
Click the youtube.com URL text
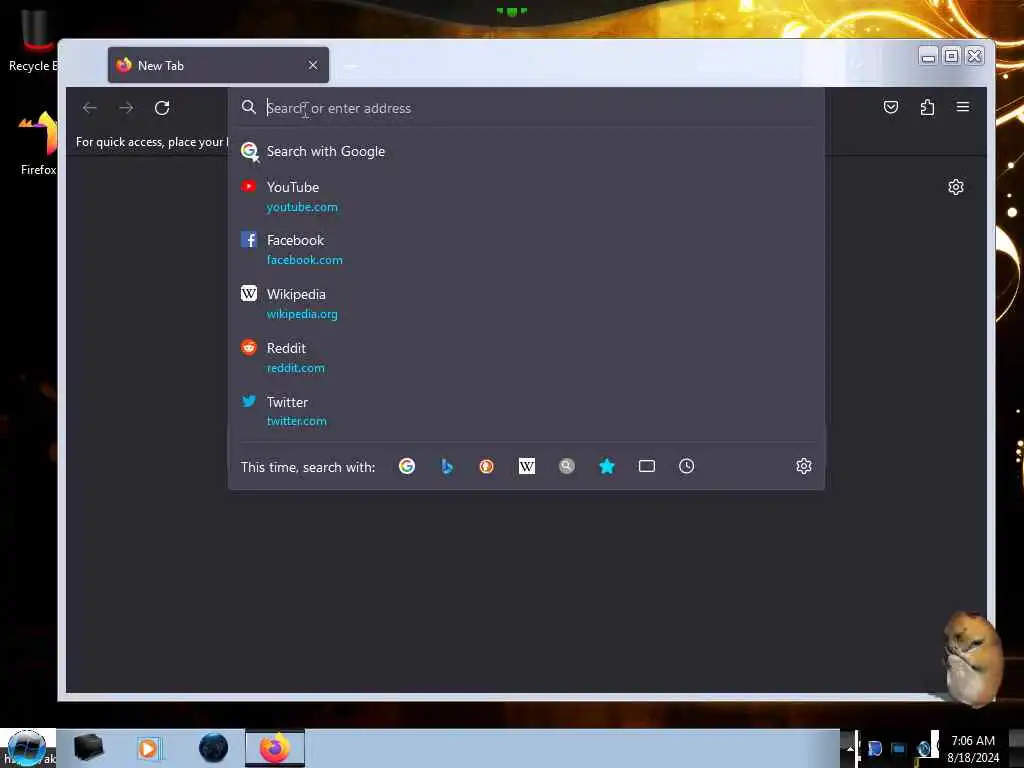coord(302,207)
